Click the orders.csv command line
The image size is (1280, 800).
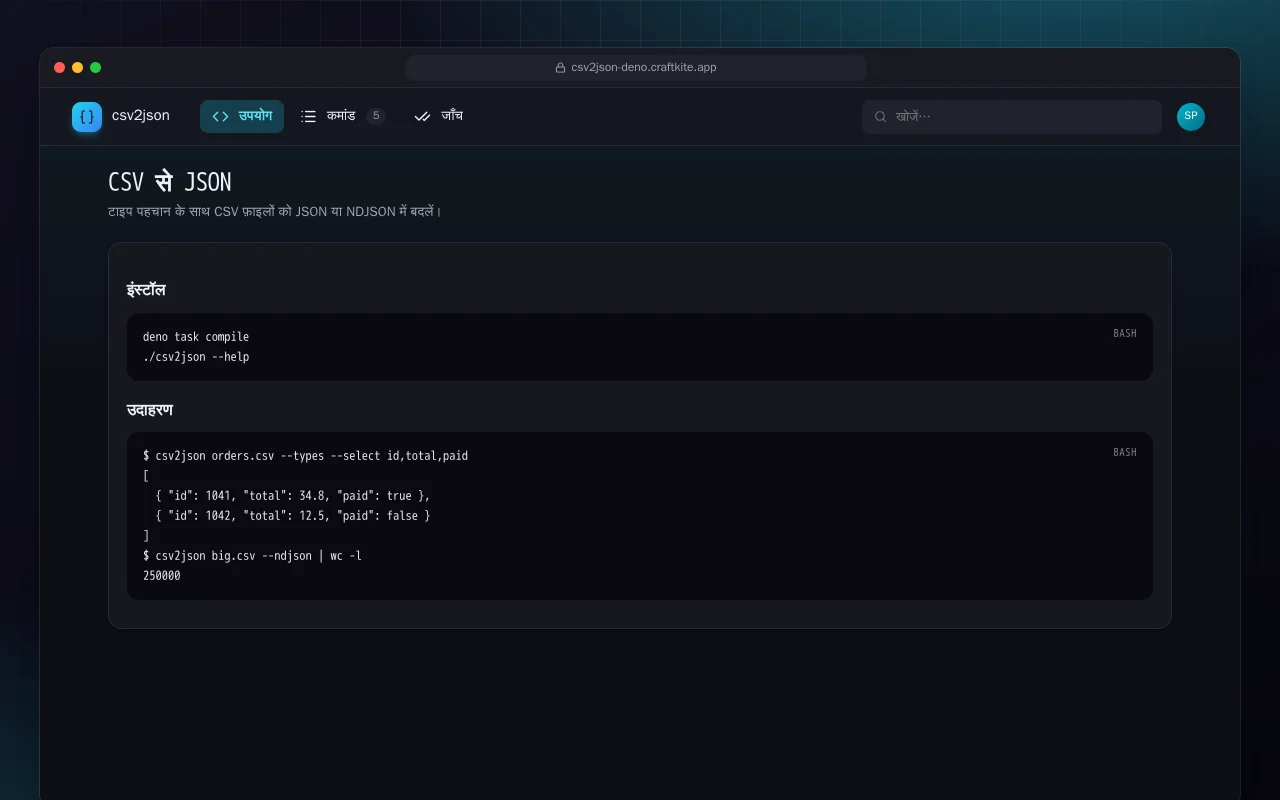coord(306,456)
